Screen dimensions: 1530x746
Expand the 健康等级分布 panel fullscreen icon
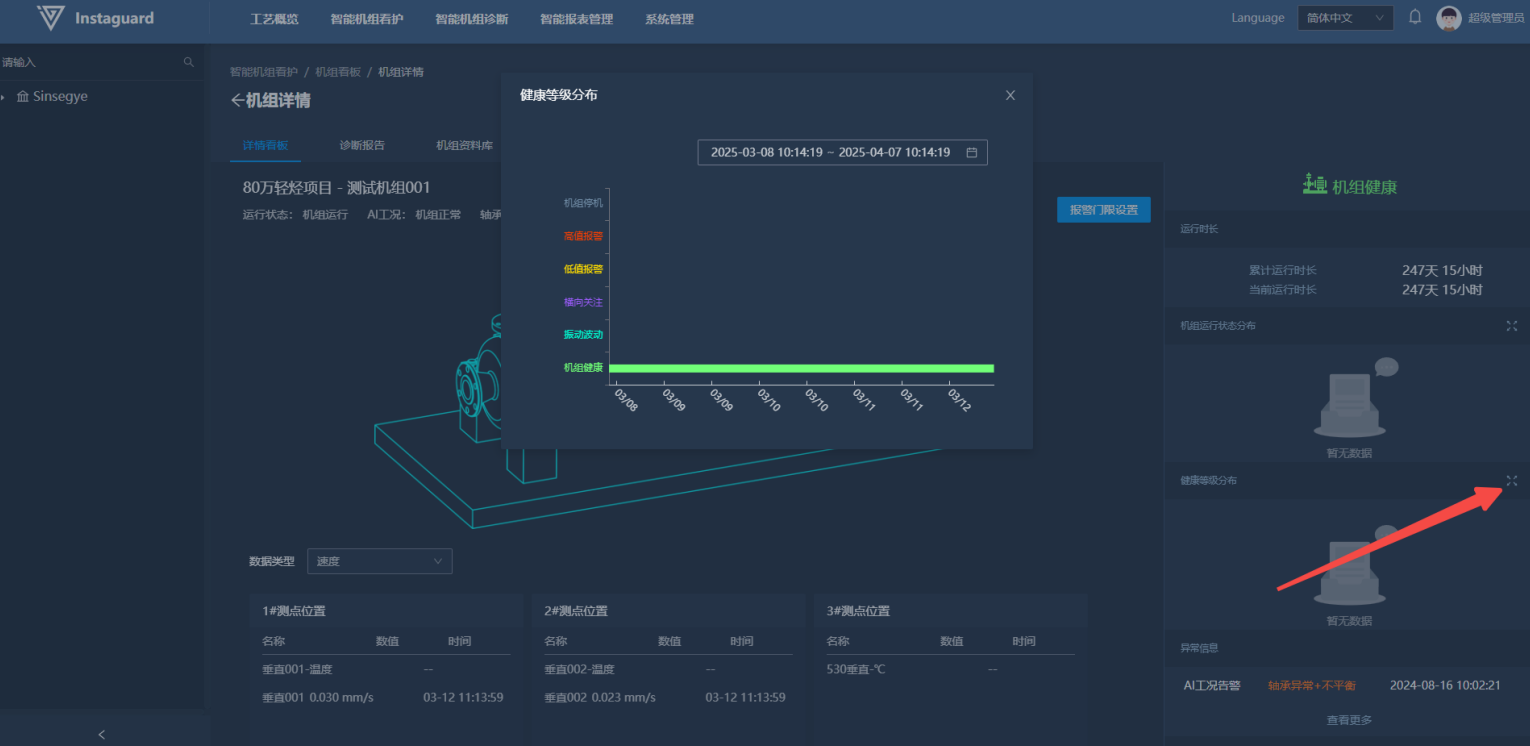click(x=1511, y=481)
